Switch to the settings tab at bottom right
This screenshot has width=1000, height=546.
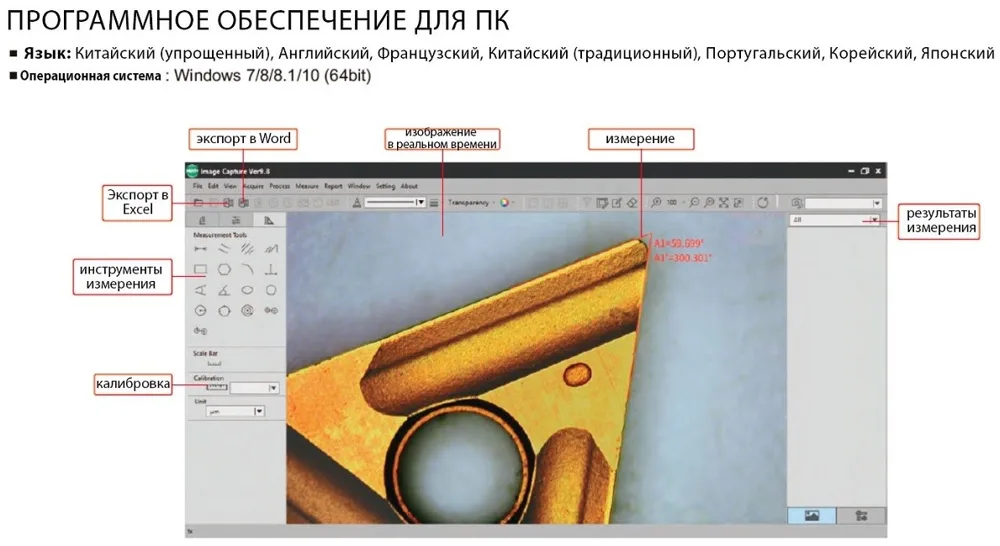coord(861,515)
